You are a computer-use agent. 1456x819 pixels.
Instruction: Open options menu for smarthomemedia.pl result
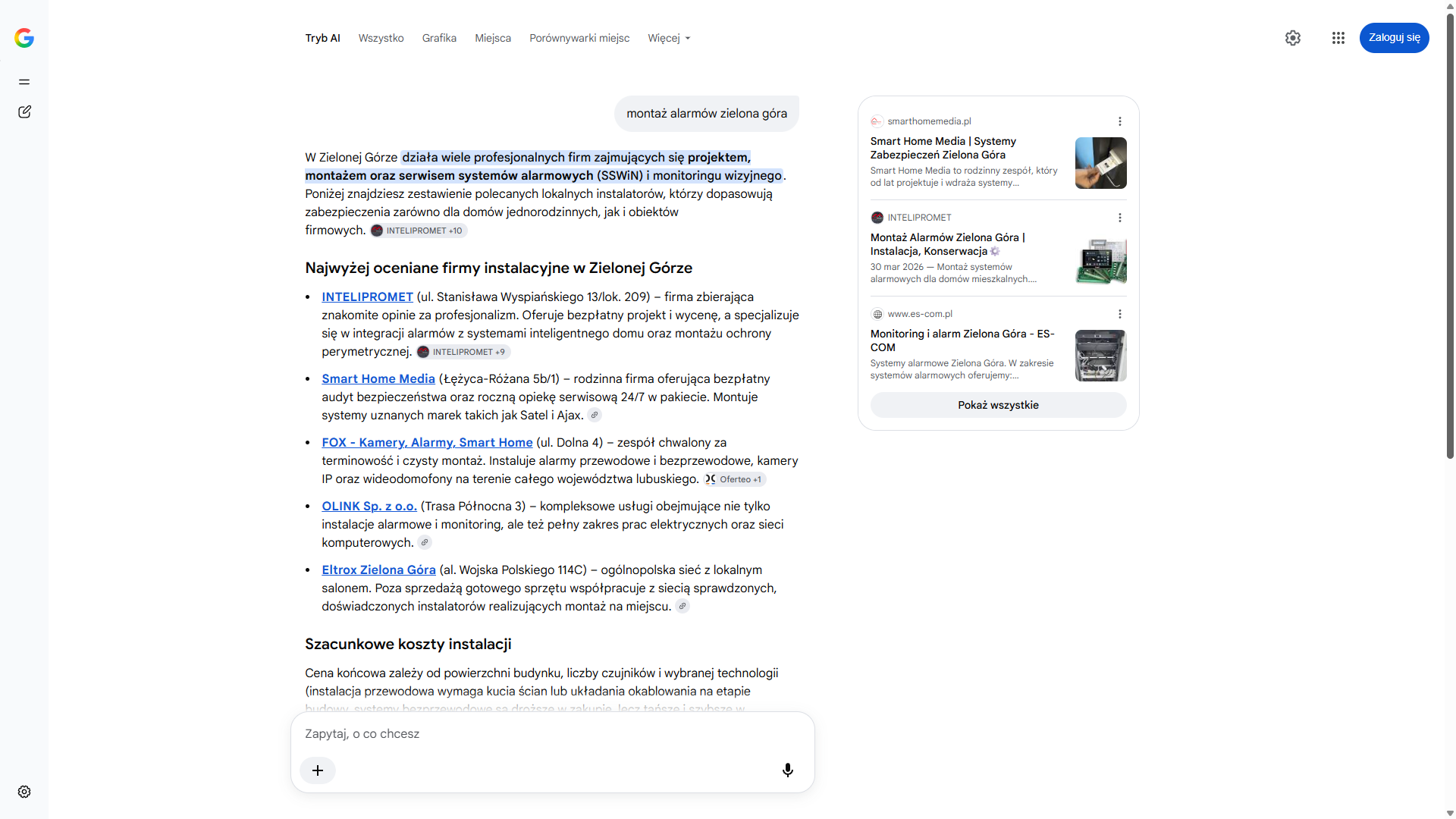[1119, 121]
